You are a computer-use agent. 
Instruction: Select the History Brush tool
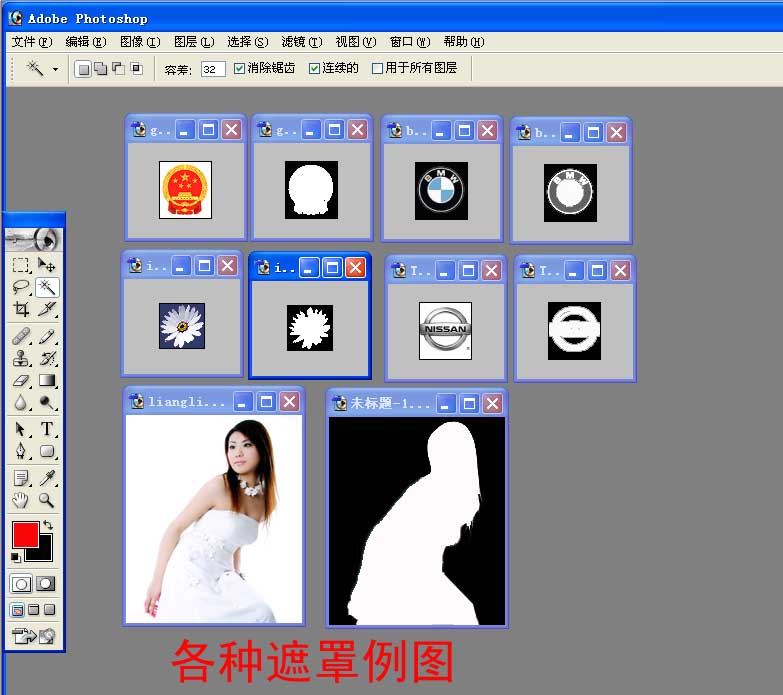tap(47, 358)
